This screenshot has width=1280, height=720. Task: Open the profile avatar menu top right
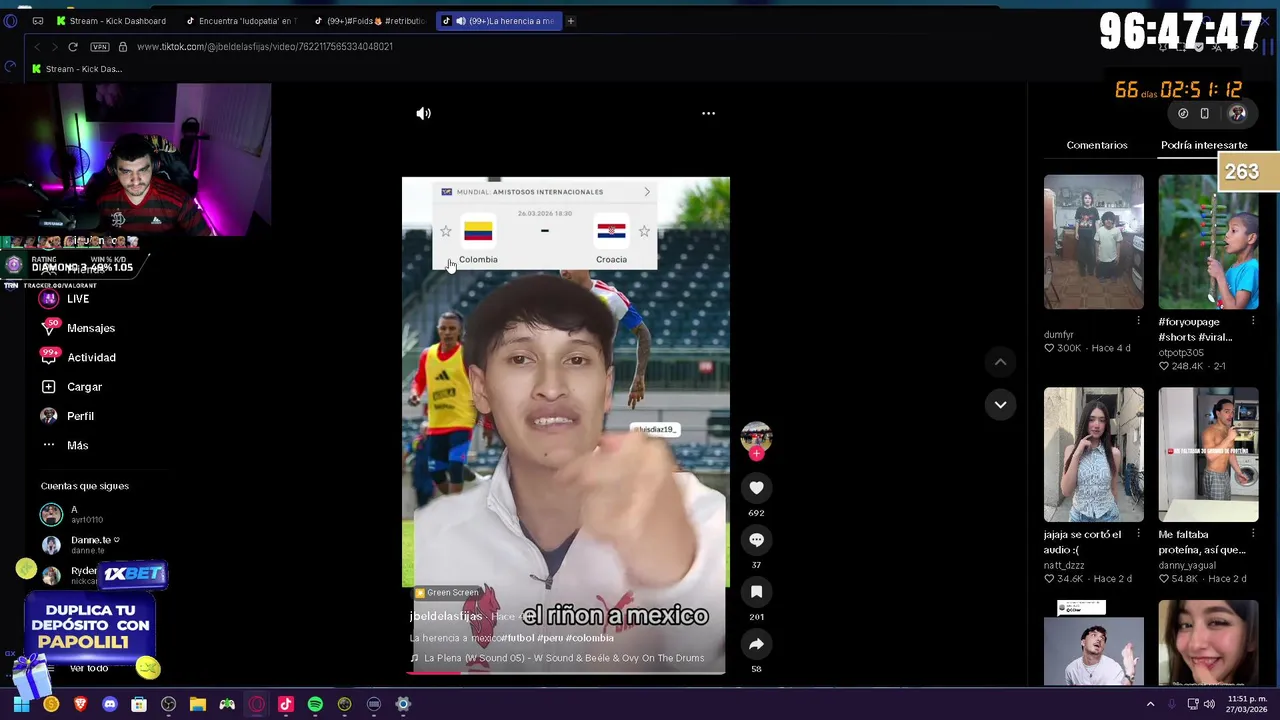[1237, 114]
